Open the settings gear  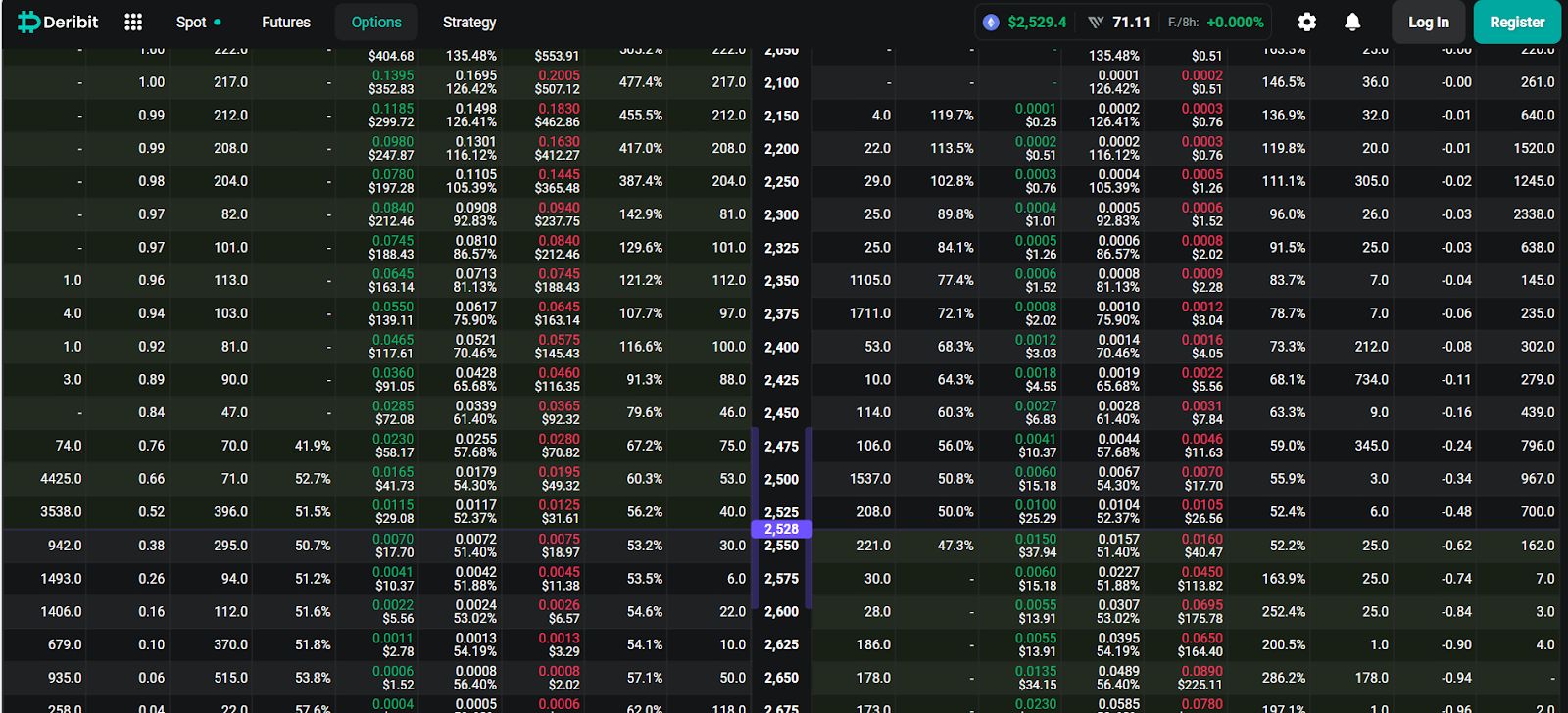pos(1306,22)
